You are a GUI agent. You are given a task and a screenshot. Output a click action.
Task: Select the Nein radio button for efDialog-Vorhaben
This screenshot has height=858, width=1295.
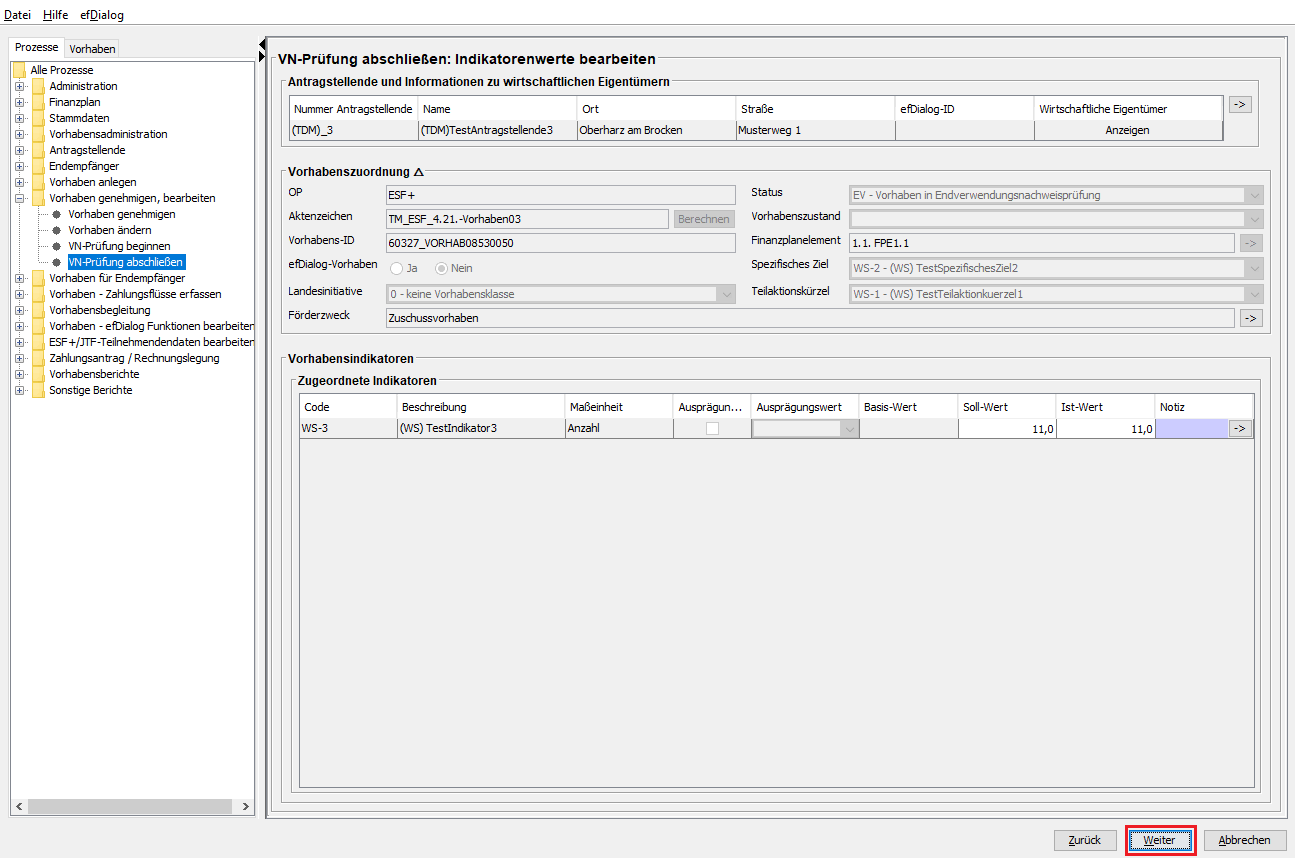441,268
